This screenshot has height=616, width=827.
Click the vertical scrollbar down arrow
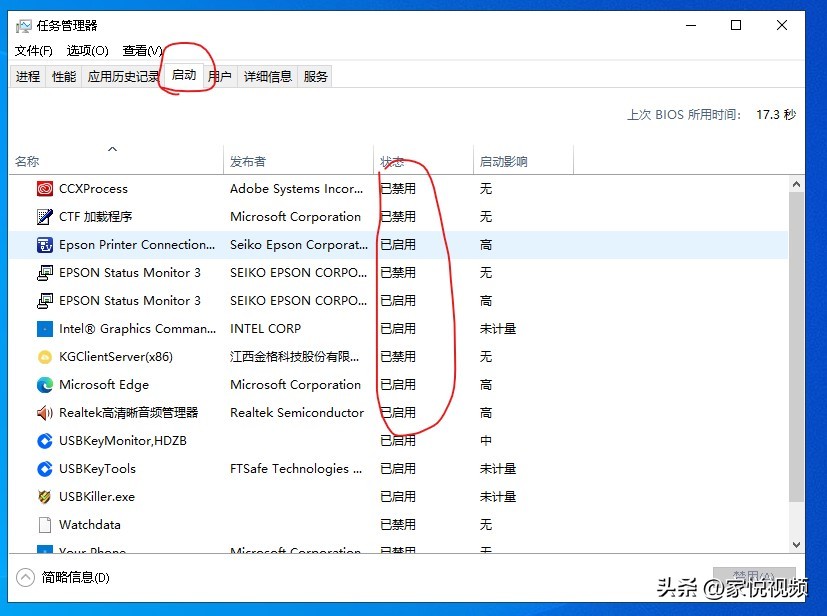click(796, 544)
